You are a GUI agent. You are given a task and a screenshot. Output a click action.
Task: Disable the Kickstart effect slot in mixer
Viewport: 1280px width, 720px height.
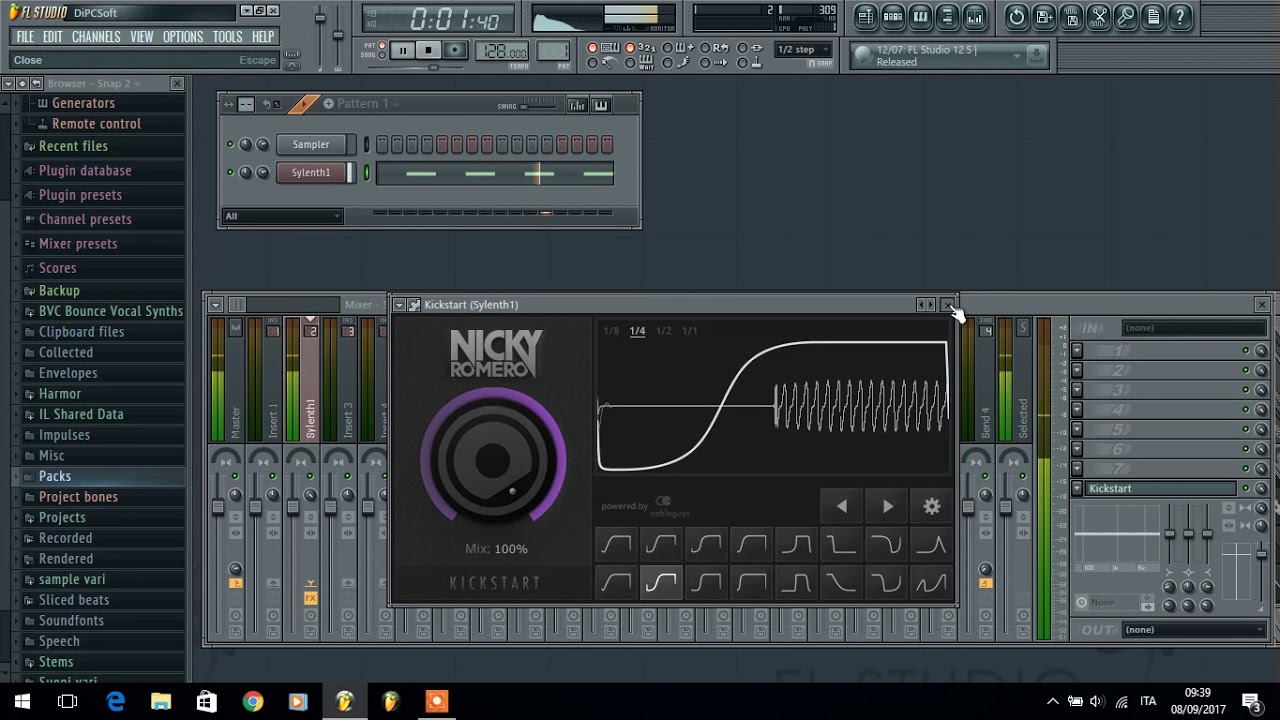click(x=1245, y=489)
